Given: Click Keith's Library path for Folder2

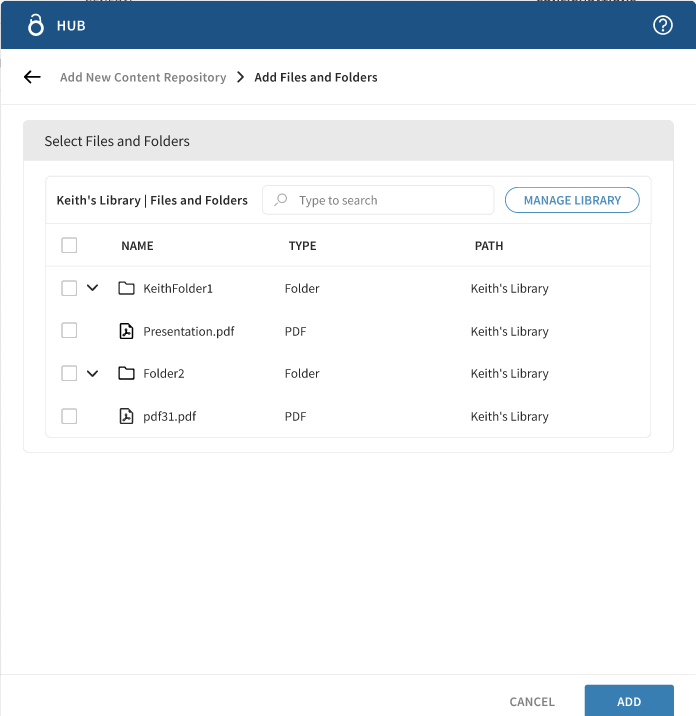Looking at the screenshot, I should tap(509, 374).
